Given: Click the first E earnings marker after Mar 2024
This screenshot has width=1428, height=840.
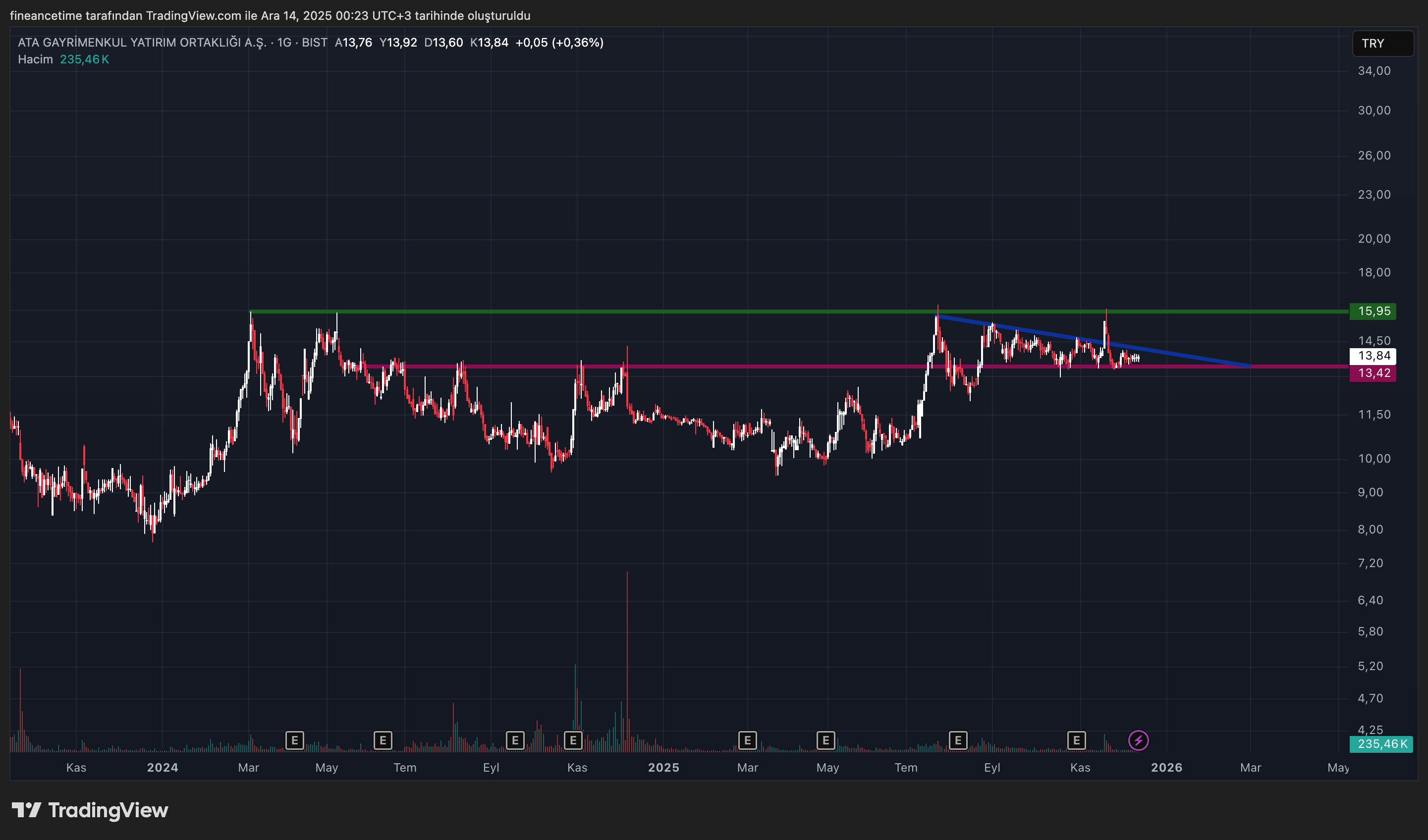Looking at the screenshot, I should coord(295,740).
